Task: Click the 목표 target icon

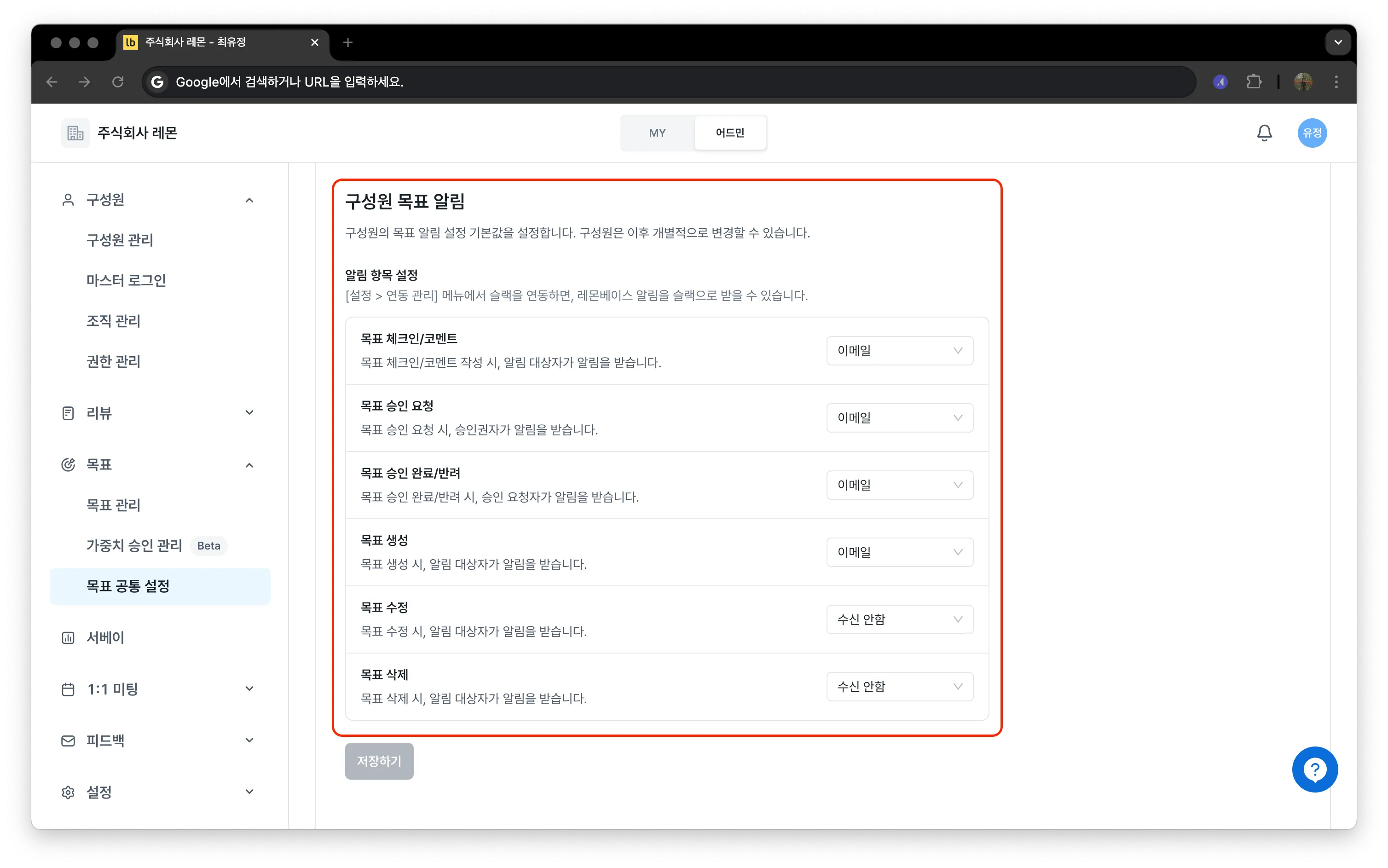Action: [68, 464]
